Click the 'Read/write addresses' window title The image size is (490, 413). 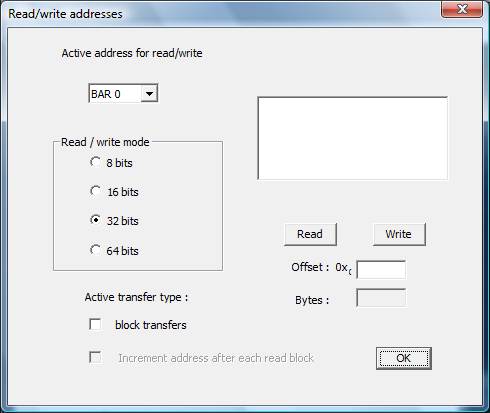(65, 14)
